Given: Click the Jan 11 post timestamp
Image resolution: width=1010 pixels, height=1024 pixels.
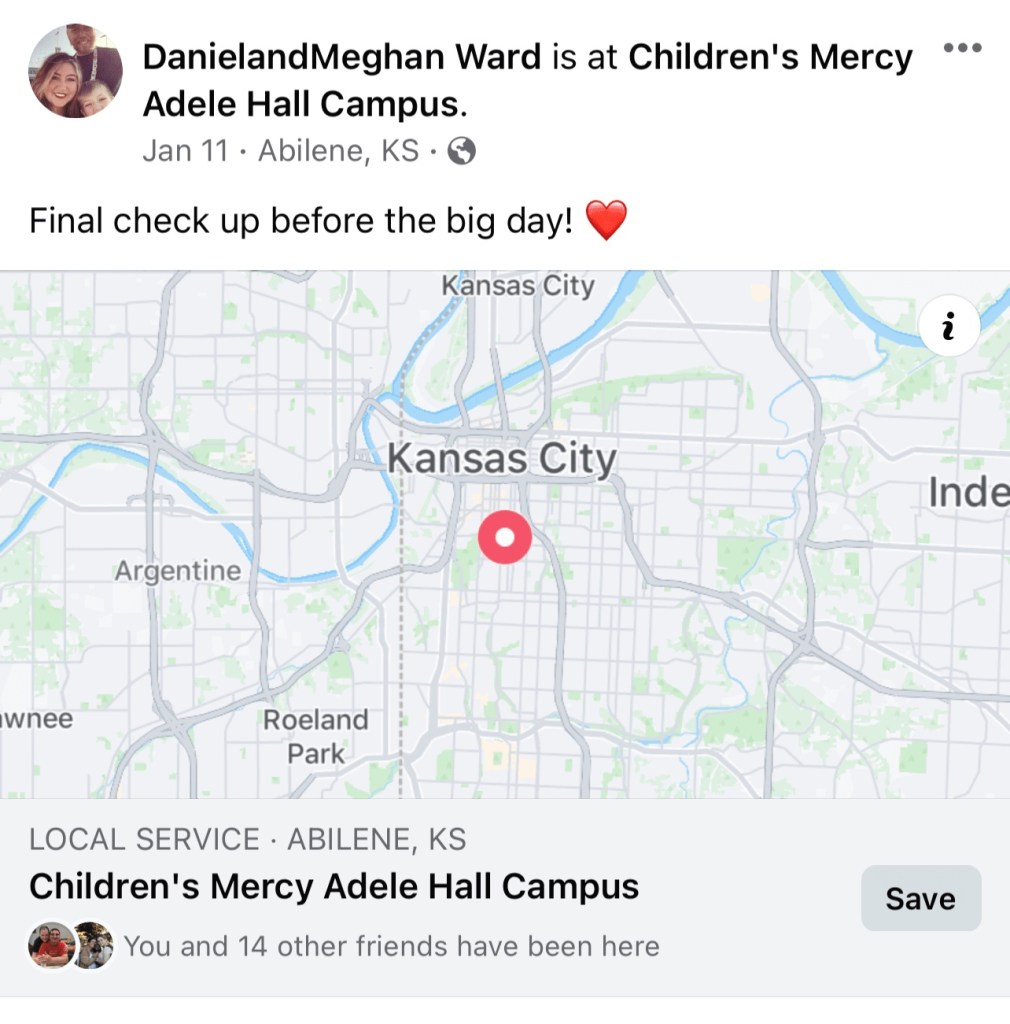Looking at the screenshot, I should pos(185,151).
